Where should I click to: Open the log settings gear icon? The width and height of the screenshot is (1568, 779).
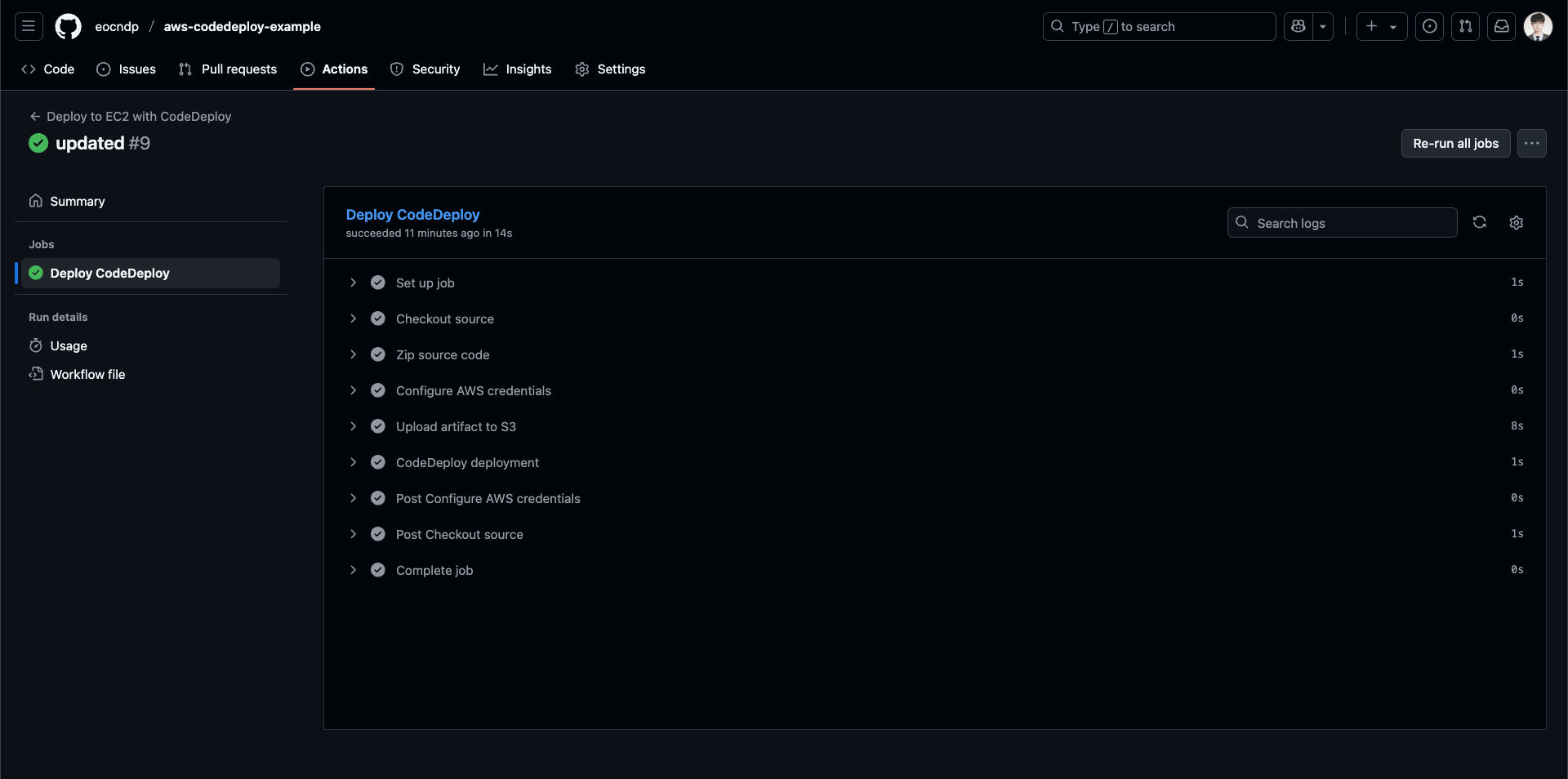1517,222
